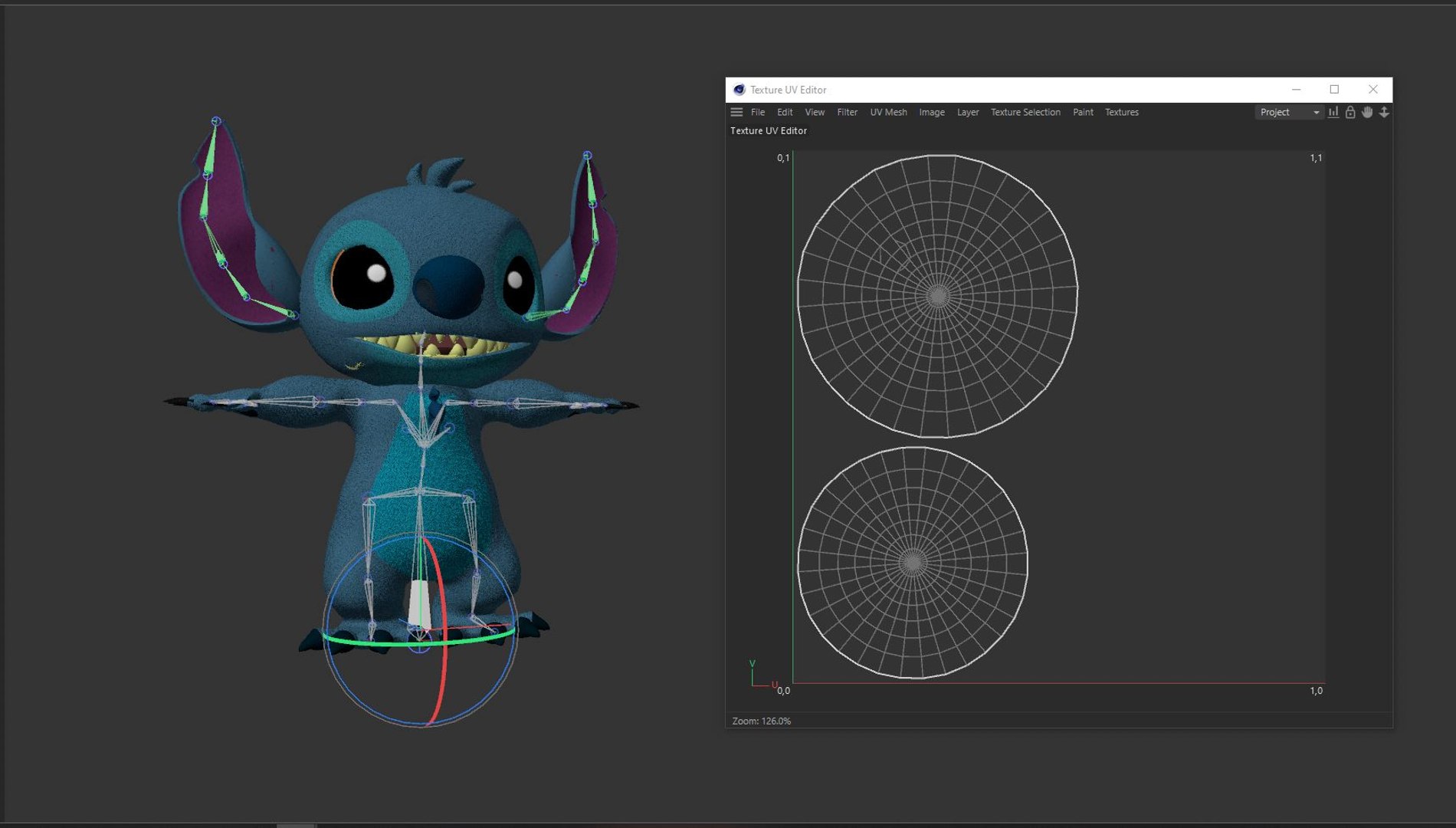Click the Zoom: 126.0% status text
1456x828 pixels.
coord(761,721)
